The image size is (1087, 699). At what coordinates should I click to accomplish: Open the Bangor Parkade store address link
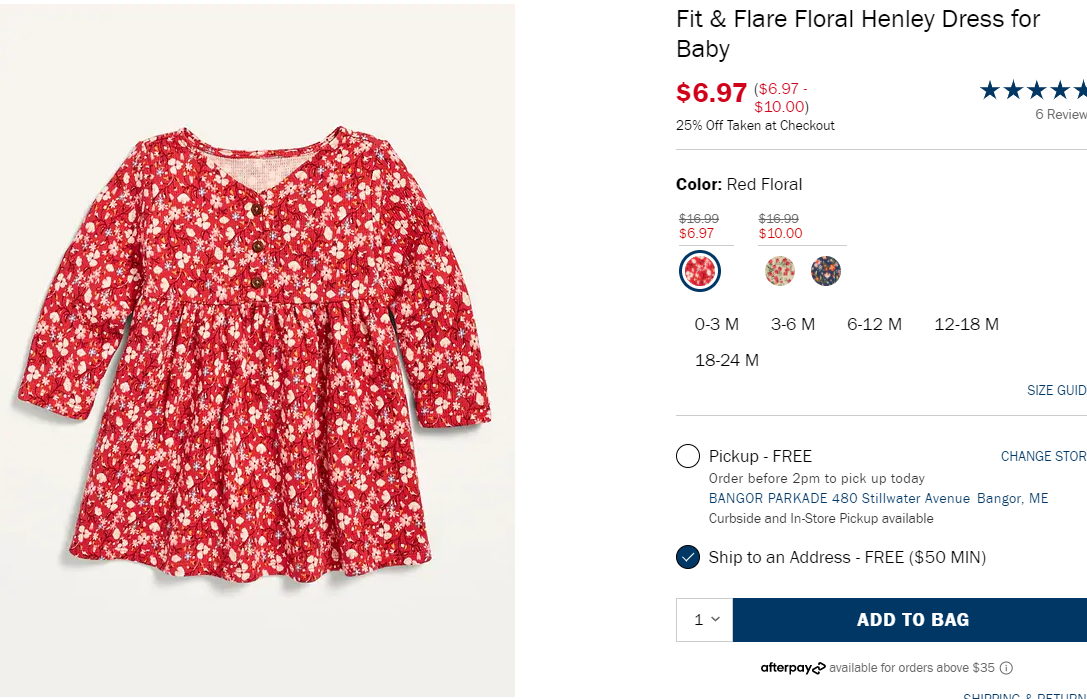click(878, 498)
